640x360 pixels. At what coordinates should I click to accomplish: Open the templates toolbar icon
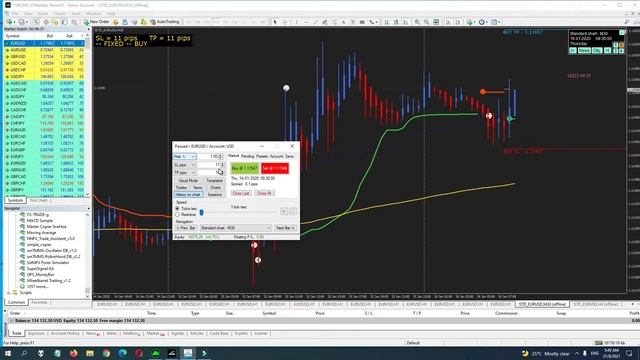point(495,22)
